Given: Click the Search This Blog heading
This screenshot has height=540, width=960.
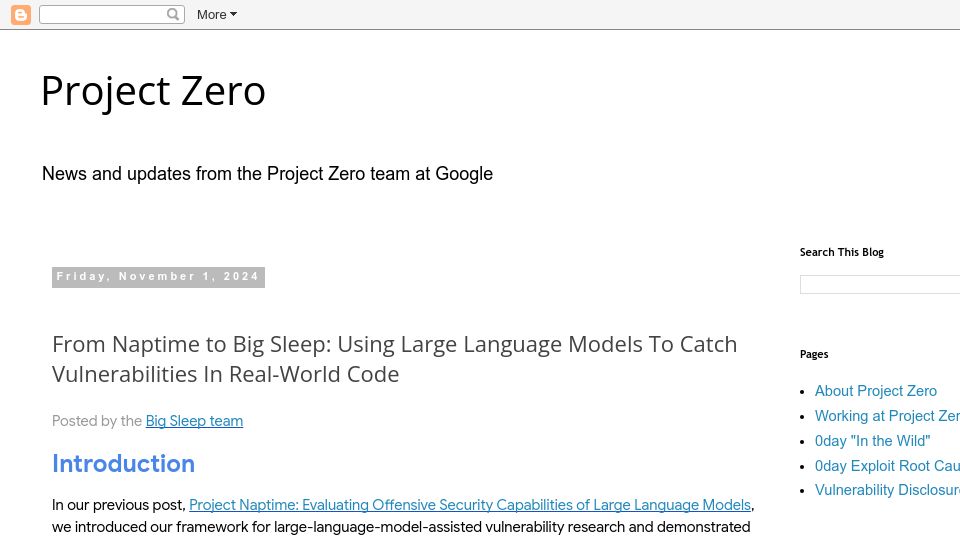Looking at the screenshot, I should point(841,252).
